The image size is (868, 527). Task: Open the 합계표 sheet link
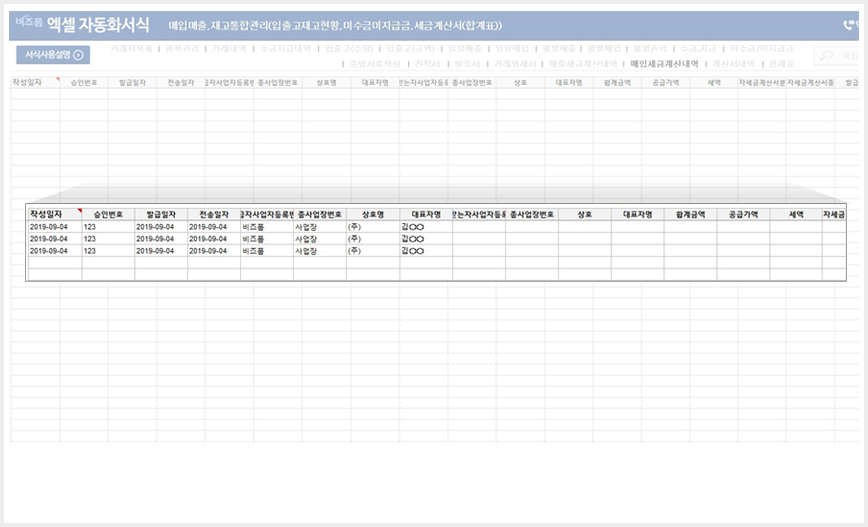point(781,64)
